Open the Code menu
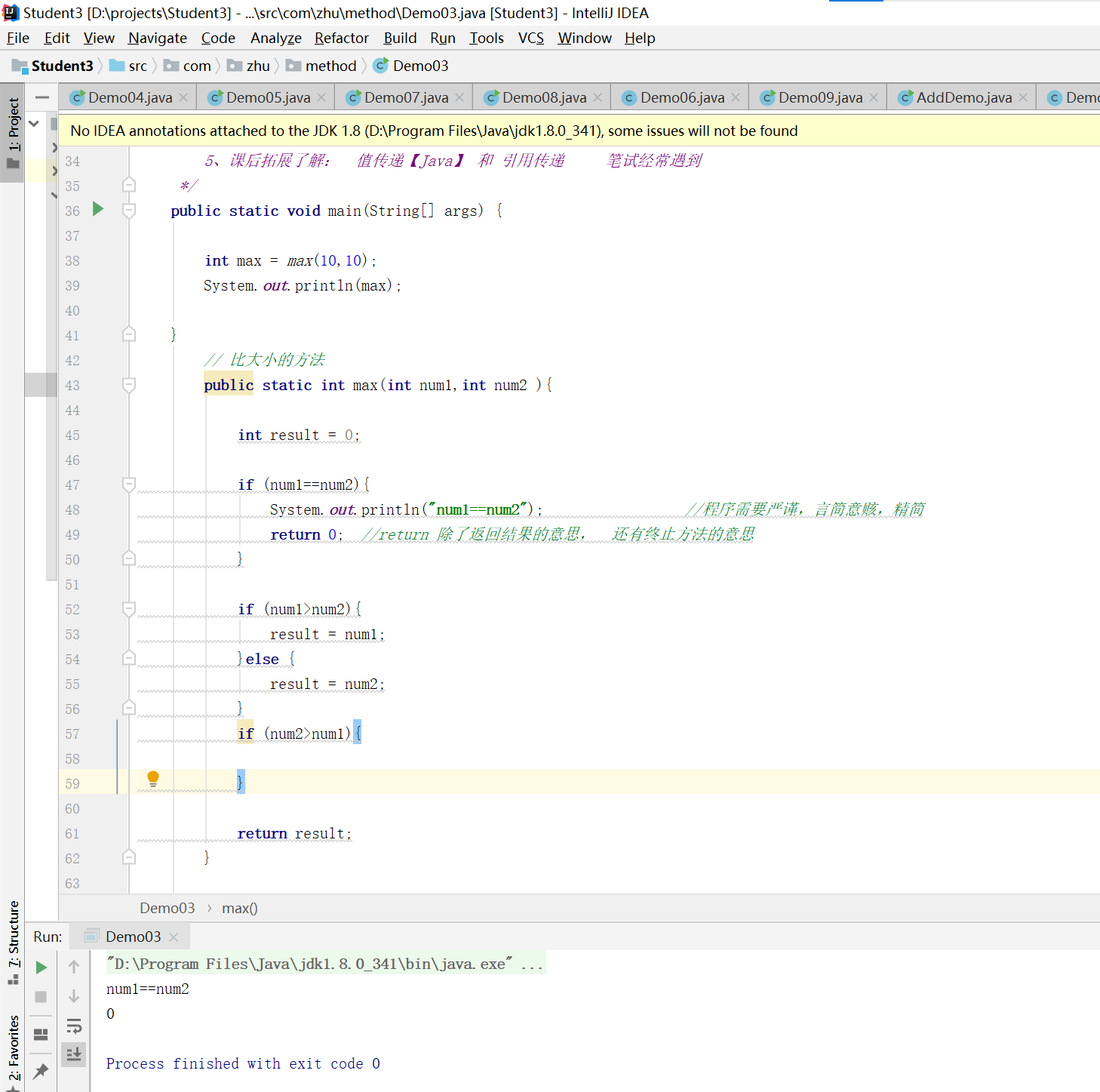Screen dimensions: 1100x1092 coord(218,38)
